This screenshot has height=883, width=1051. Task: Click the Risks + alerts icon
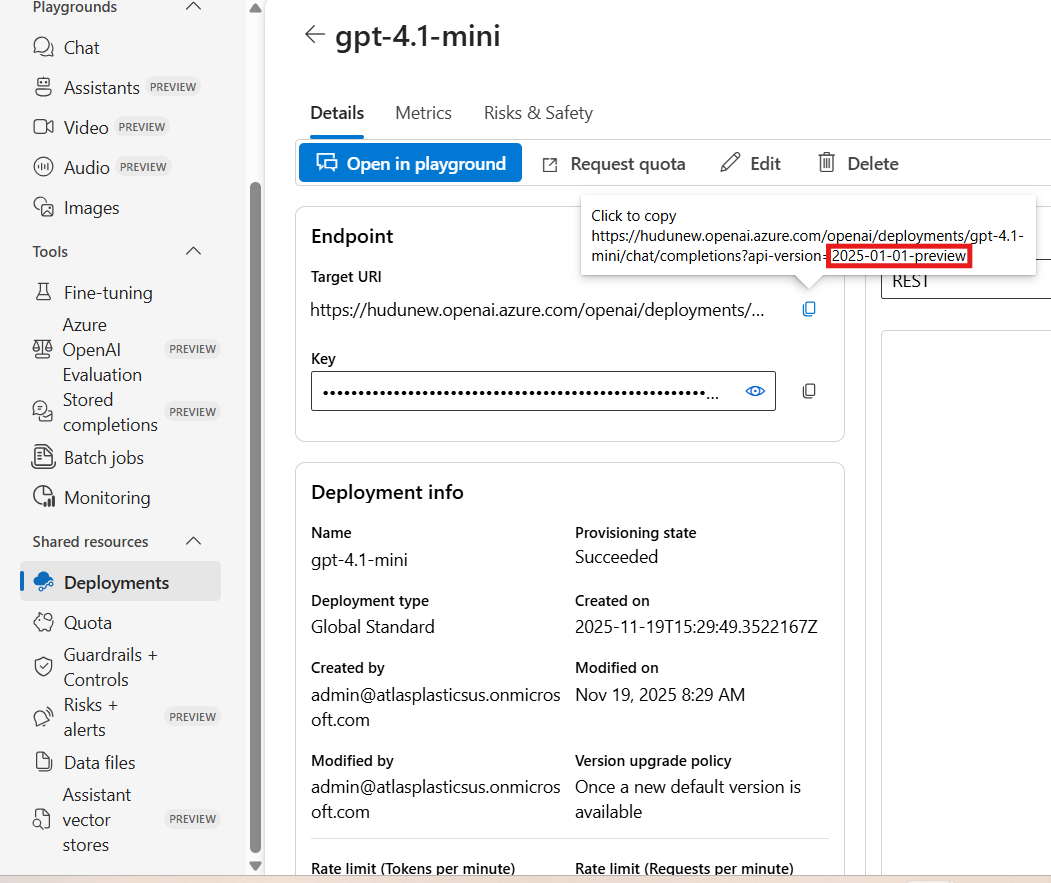point(44,717)
